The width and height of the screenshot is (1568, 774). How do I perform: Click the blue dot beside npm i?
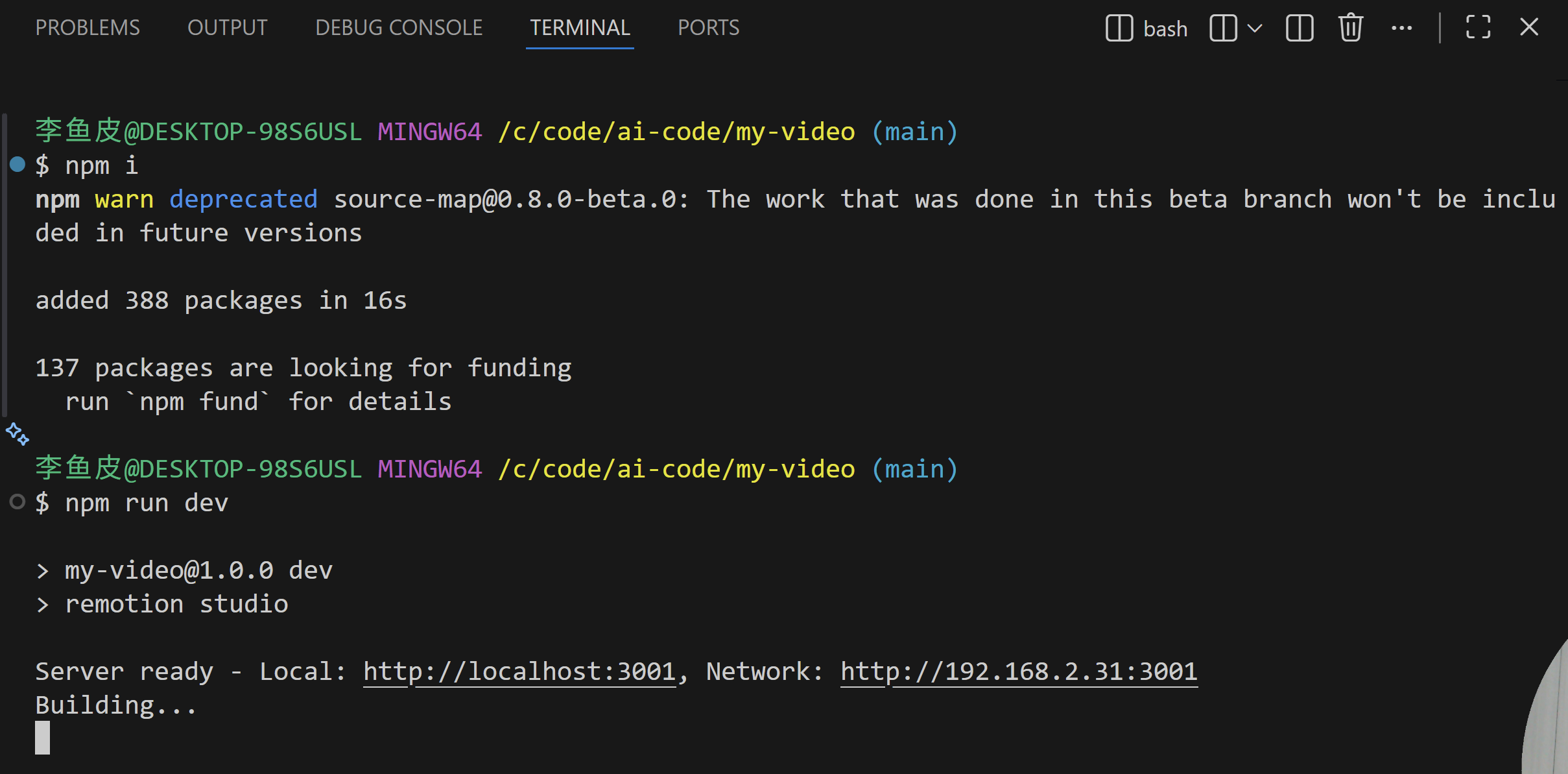point(18,165)
